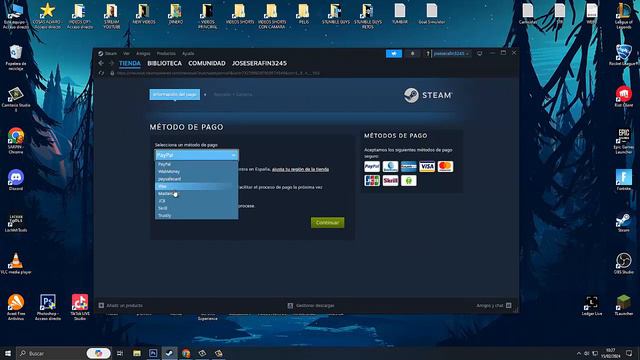The image size is (640, 360).
Task: Choose Visa in the dropdown list
Action: point(197,186)
